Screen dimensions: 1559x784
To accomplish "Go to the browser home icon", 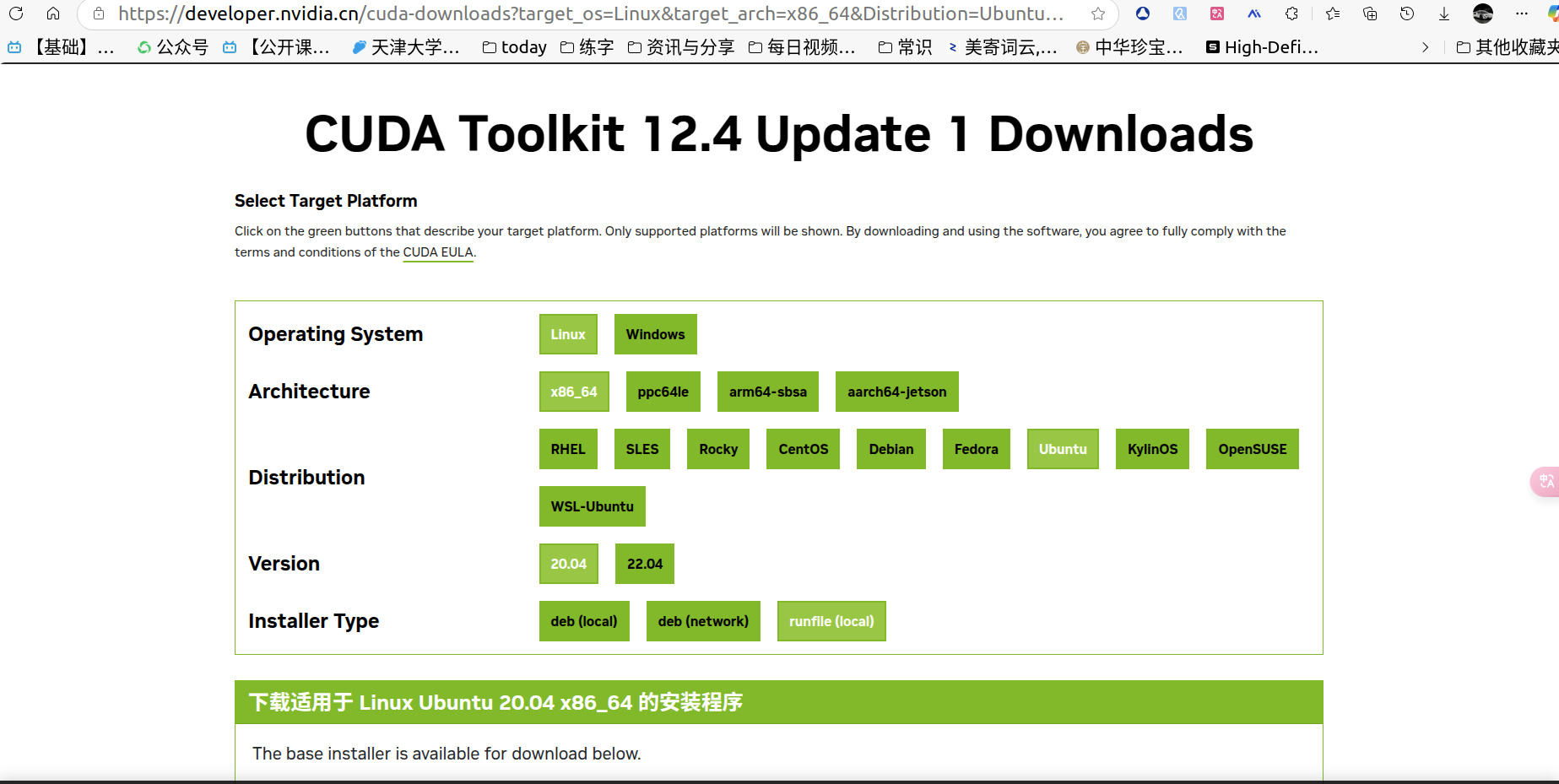I will point(53,14).
